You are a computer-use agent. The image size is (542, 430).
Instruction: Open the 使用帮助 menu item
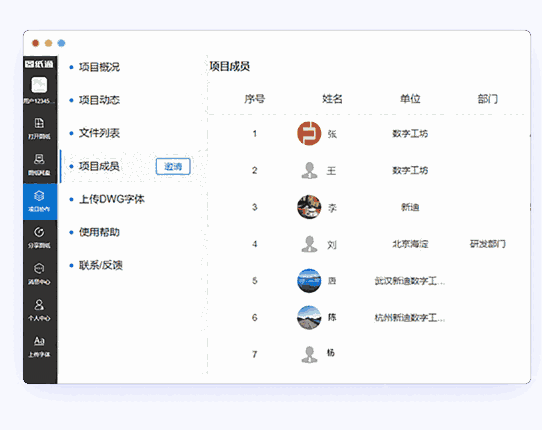pos(99,232)
